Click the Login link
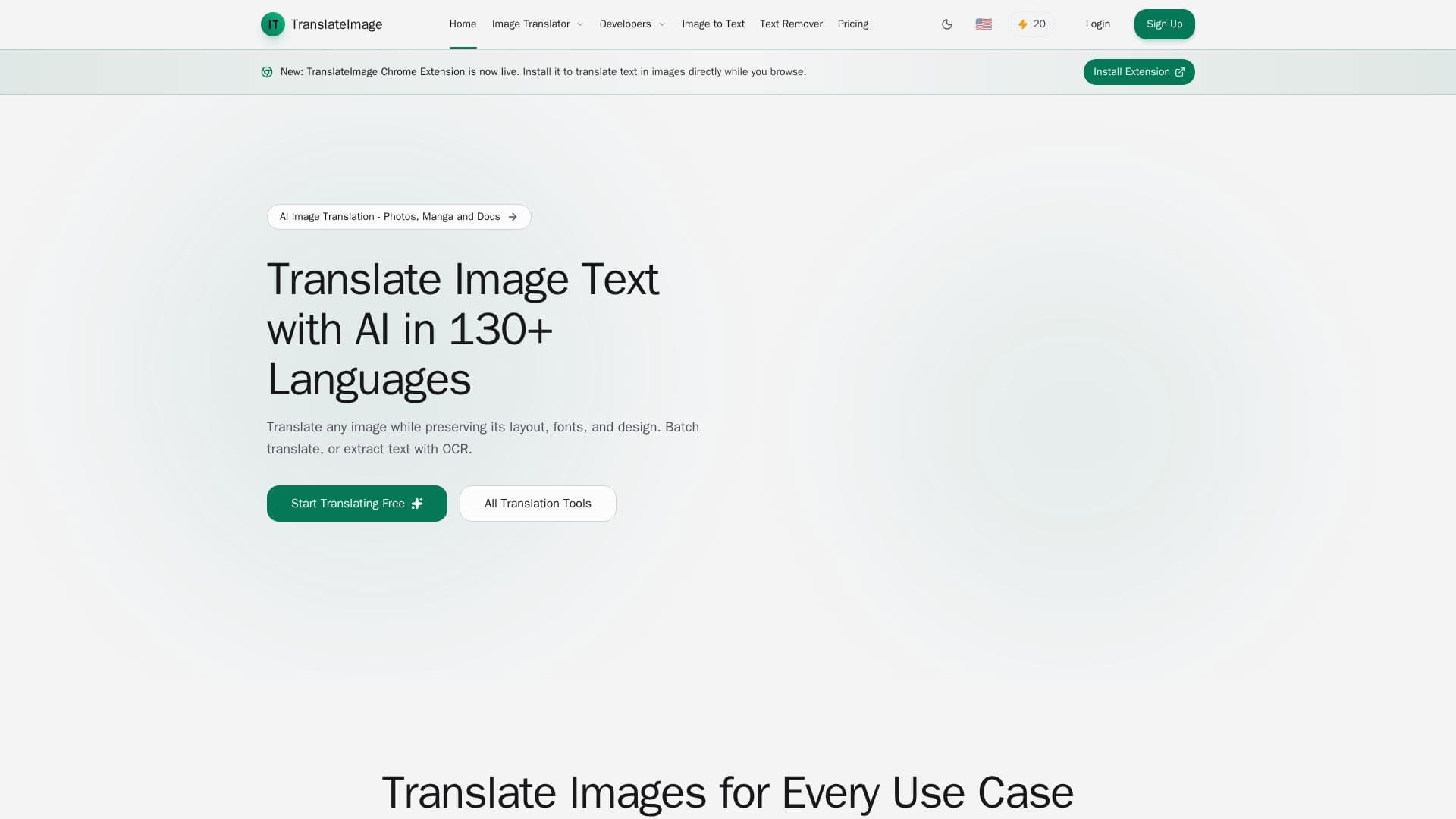This screenshot has width=1456, height=819. 1097,24
